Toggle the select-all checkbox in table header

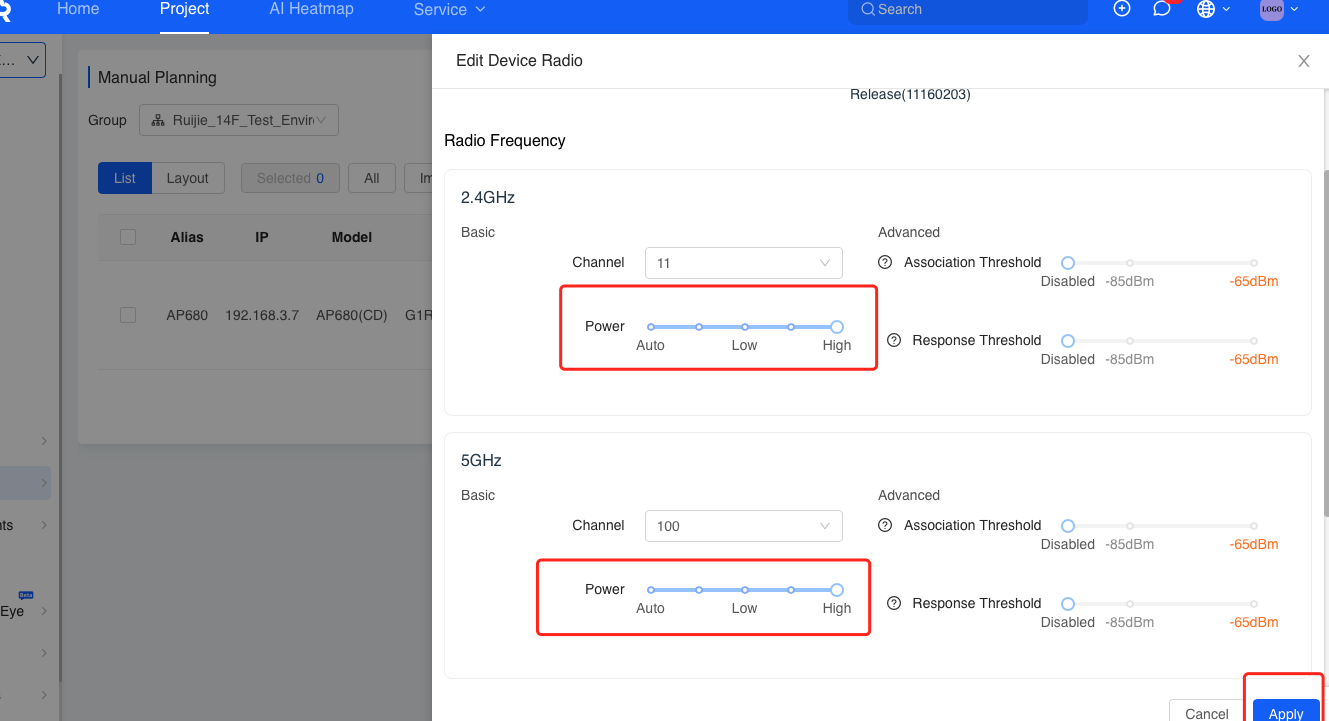tap(128, 237)
